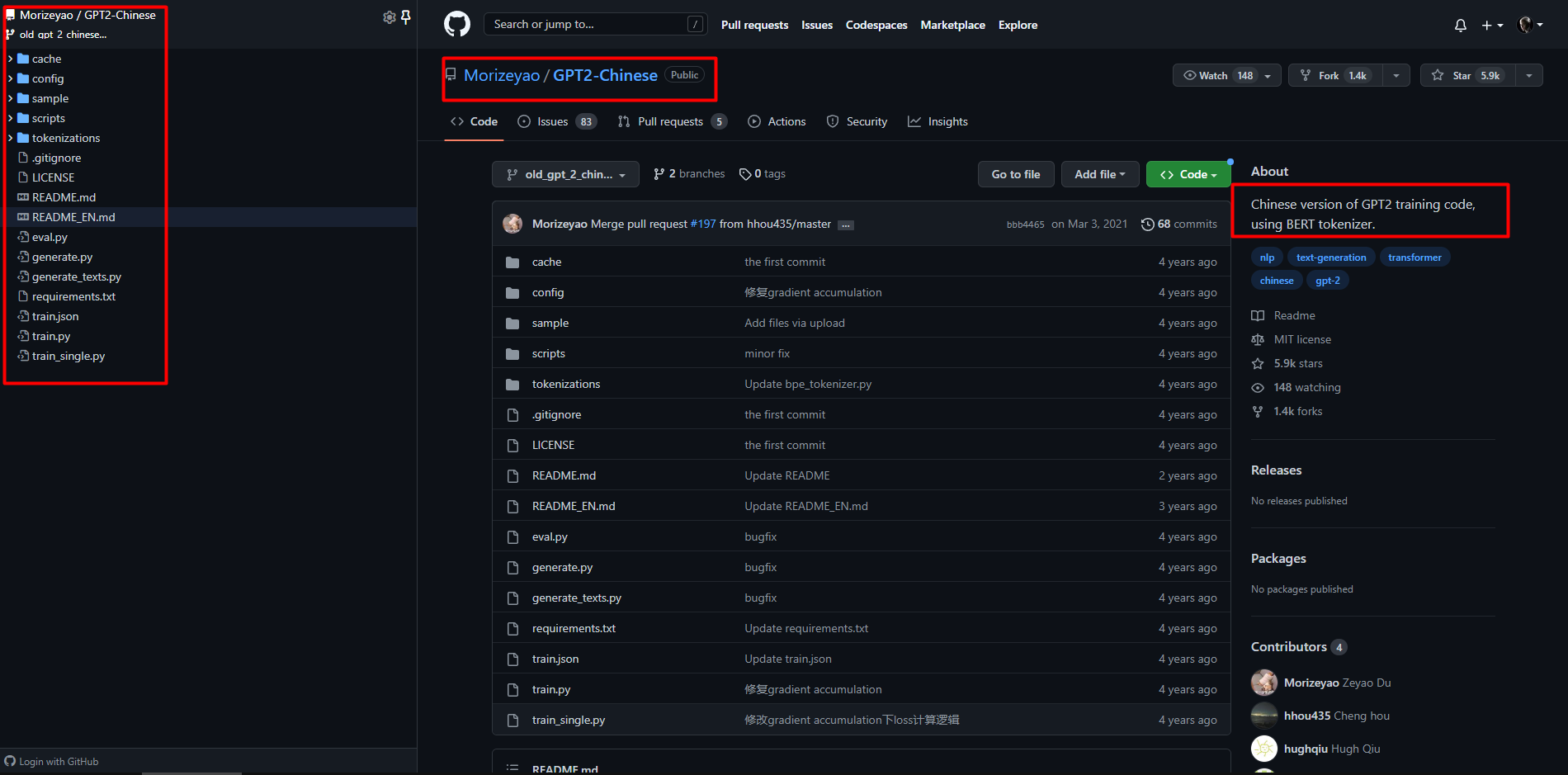This screenshot has height=775, width=1568.
Task: Open the green Code dropdown
Action: coord(1188,174)
